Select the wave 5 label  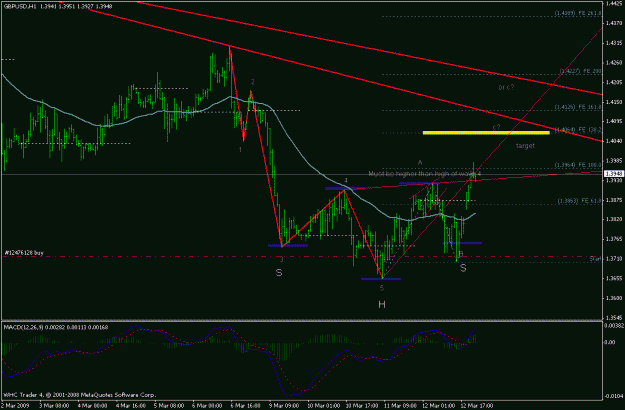(x=382, y=288)
